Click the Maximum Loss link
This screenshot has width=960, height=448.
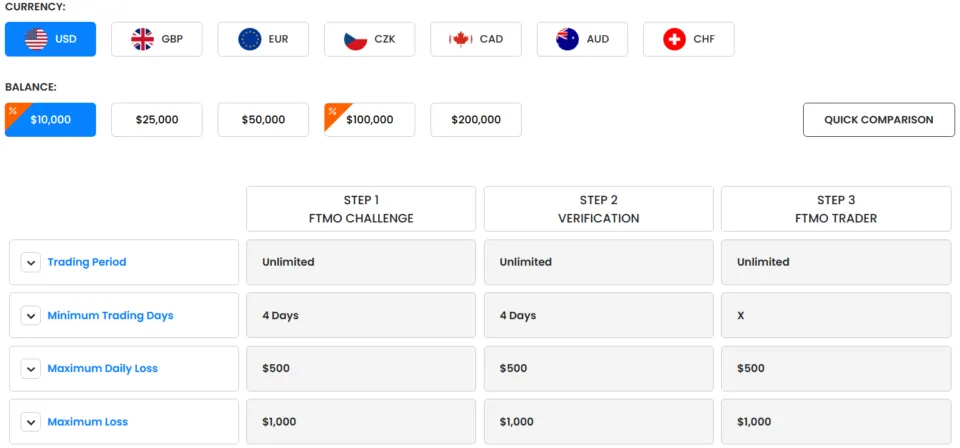pos(88,422)
